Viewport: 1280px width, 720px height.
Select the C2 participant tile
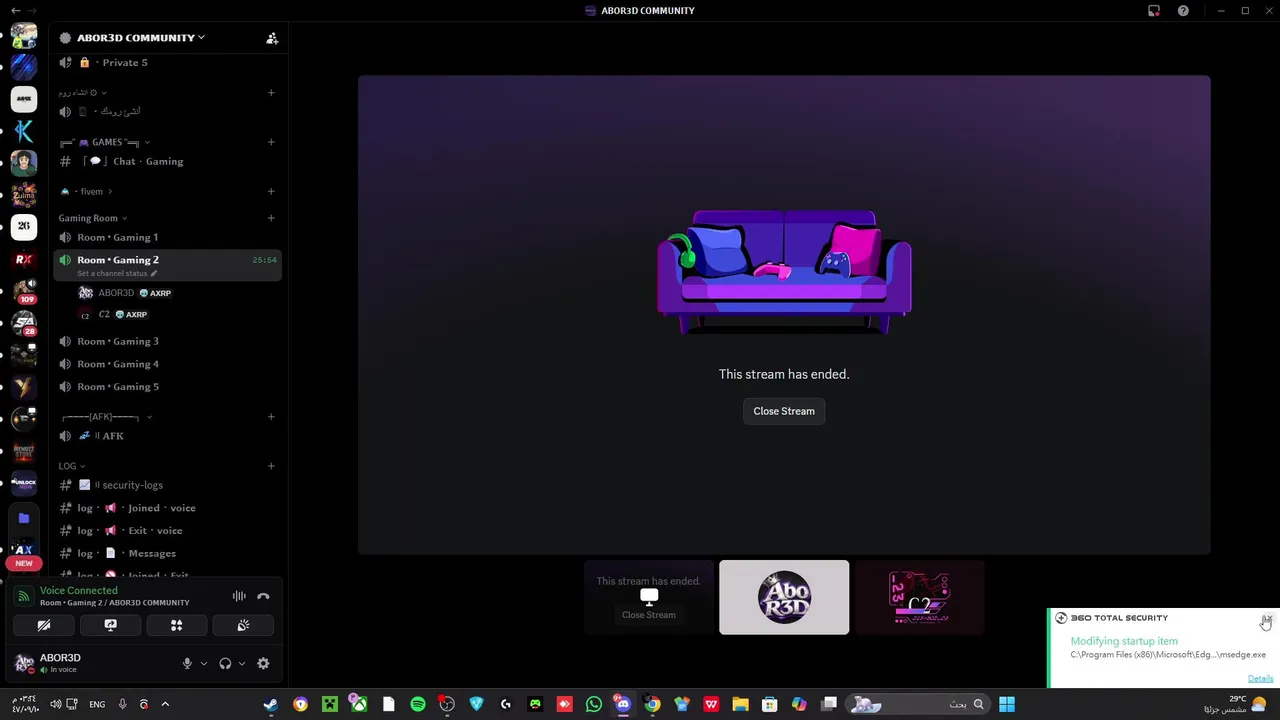tap(919, 597)
